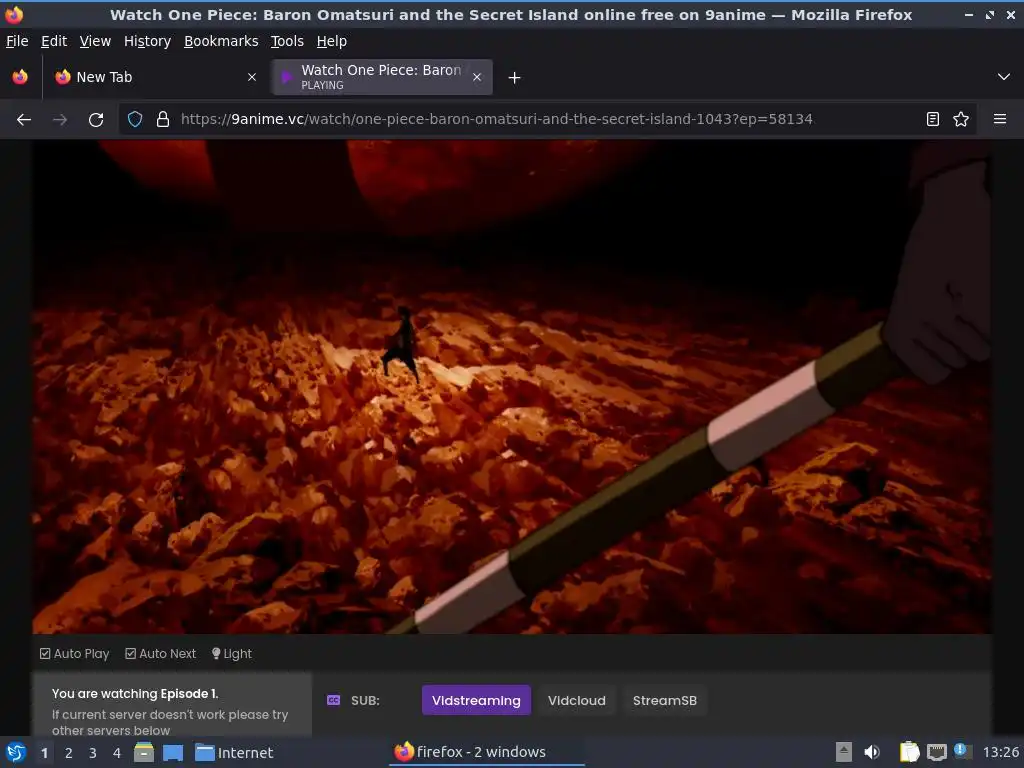This screenshot has height=768, width=1024.
Task: Open the View menu
Action: click(x=95, y=41)
